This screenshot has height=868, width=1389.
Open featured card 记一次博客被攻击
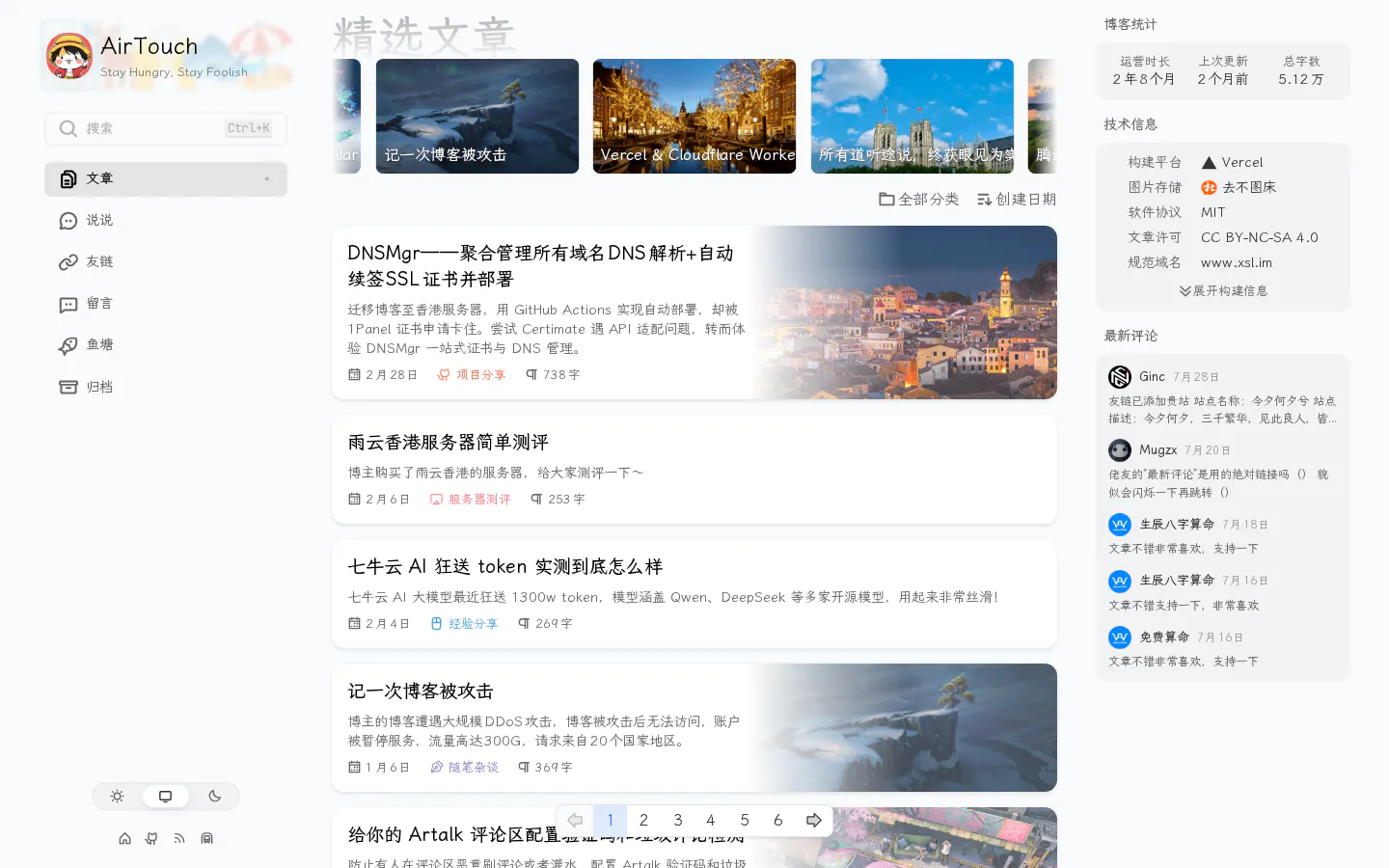477,116
